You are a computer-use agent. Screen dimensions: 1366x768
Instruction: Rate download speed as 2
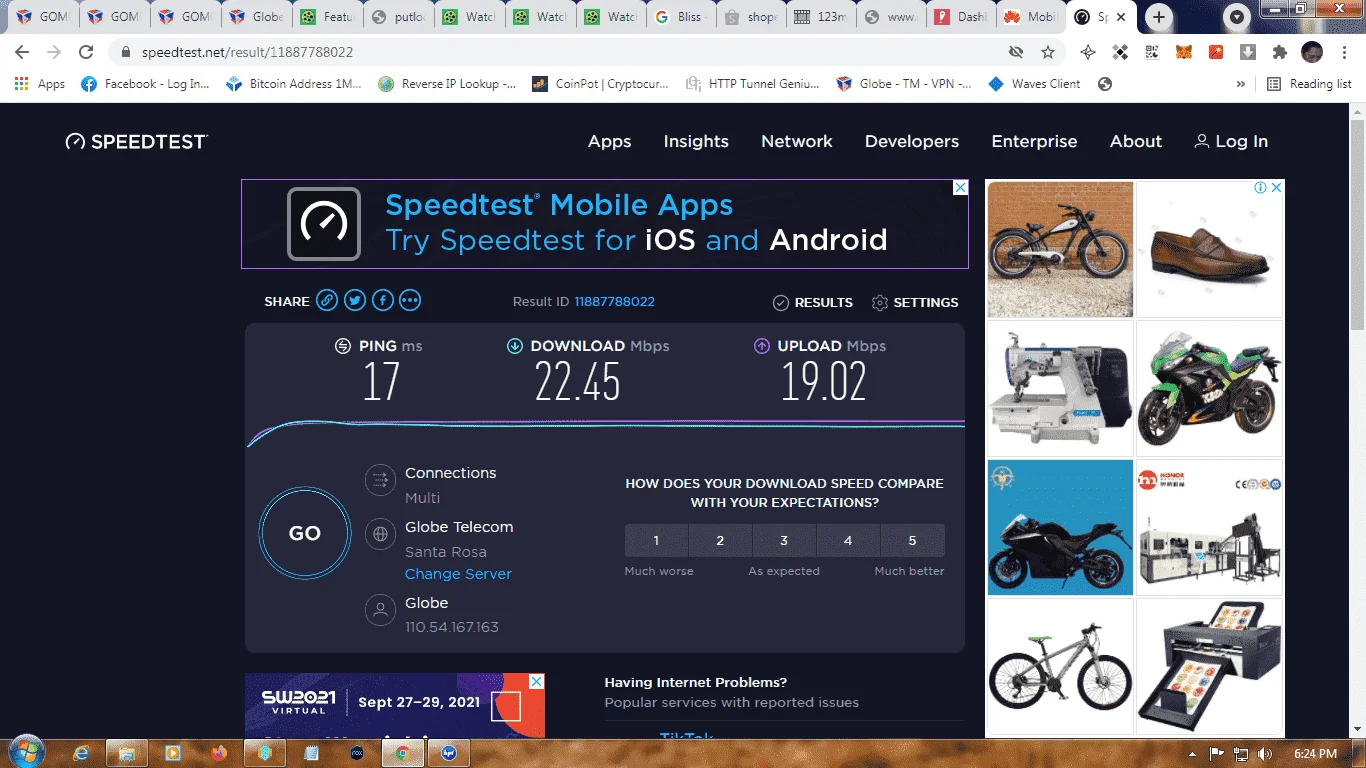pyautogui.click(x=720, y=540)
